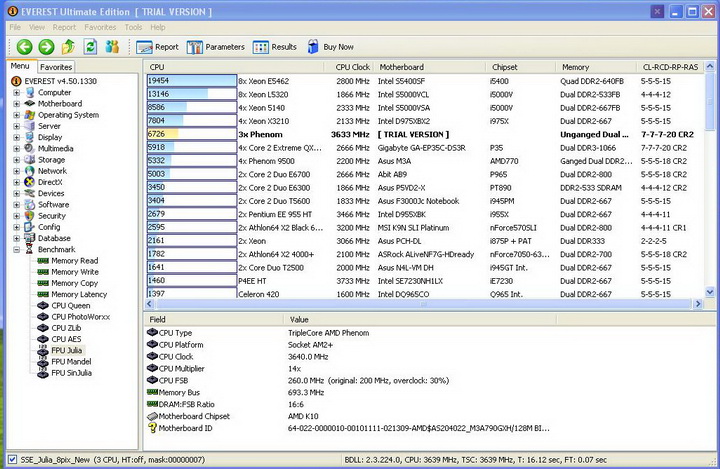This screenshot has height=469, width=720.
Task: Select the FPU SinJulia benchmark icon
Action: coord(43,373)
